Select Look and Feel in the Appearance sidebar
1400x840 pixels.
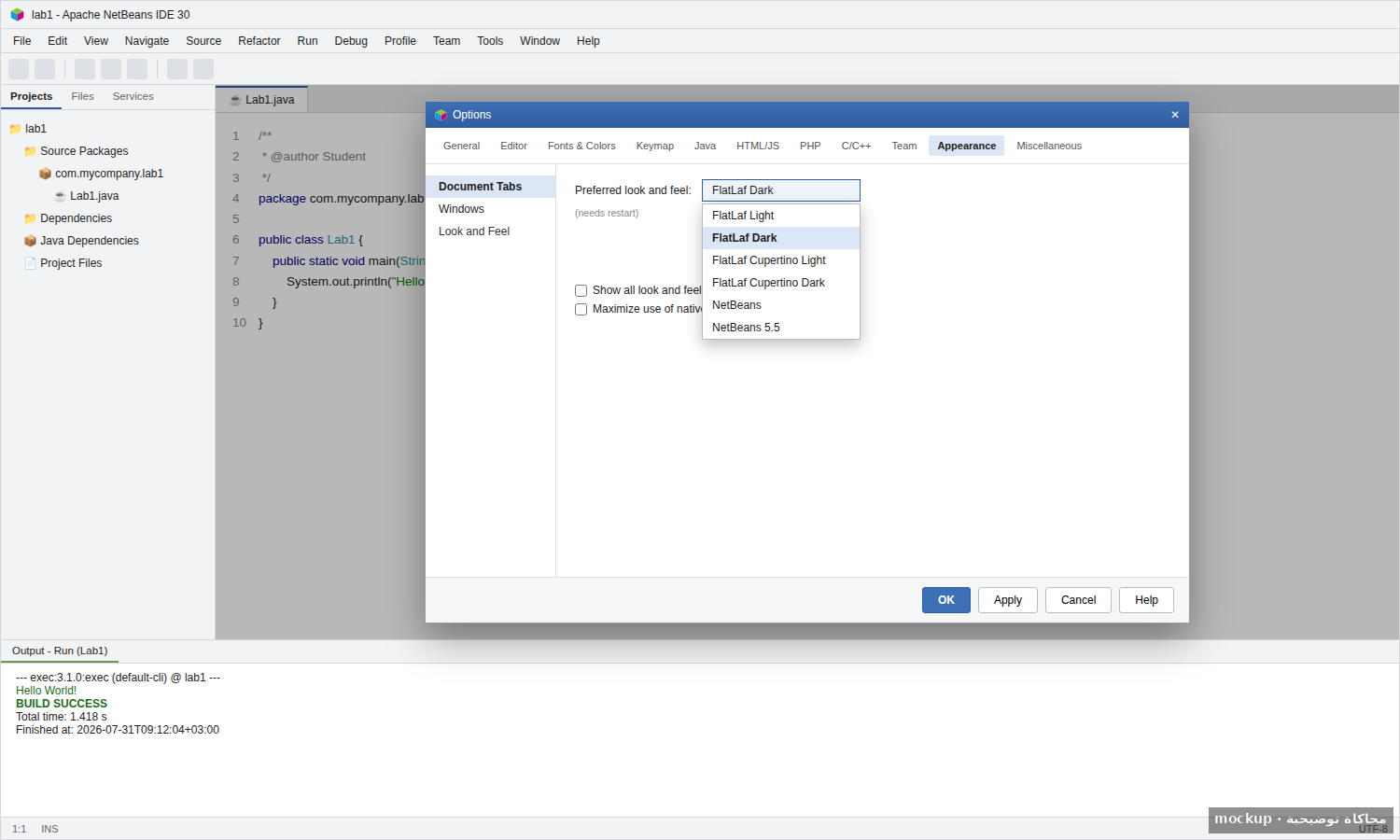(491, 231)
